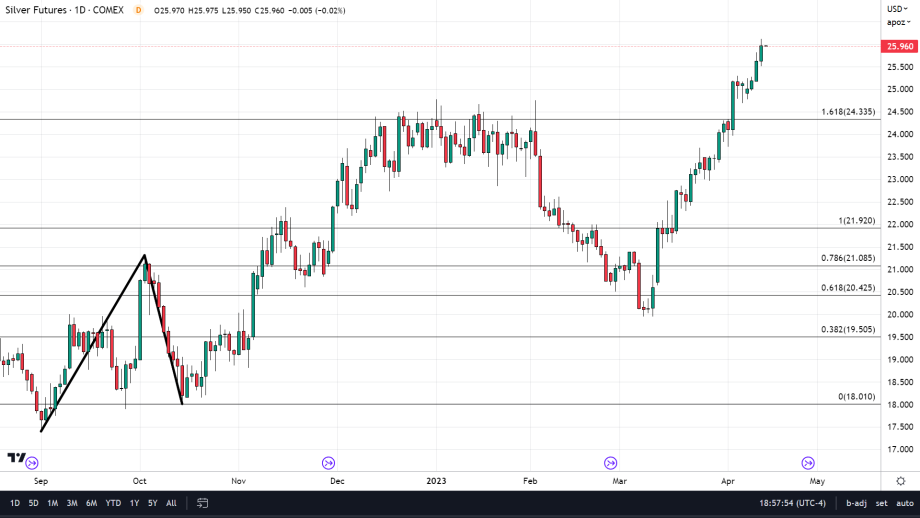Select the 1M time range
The width and height of the screenshot is (920, 518).
click(53, 503)
